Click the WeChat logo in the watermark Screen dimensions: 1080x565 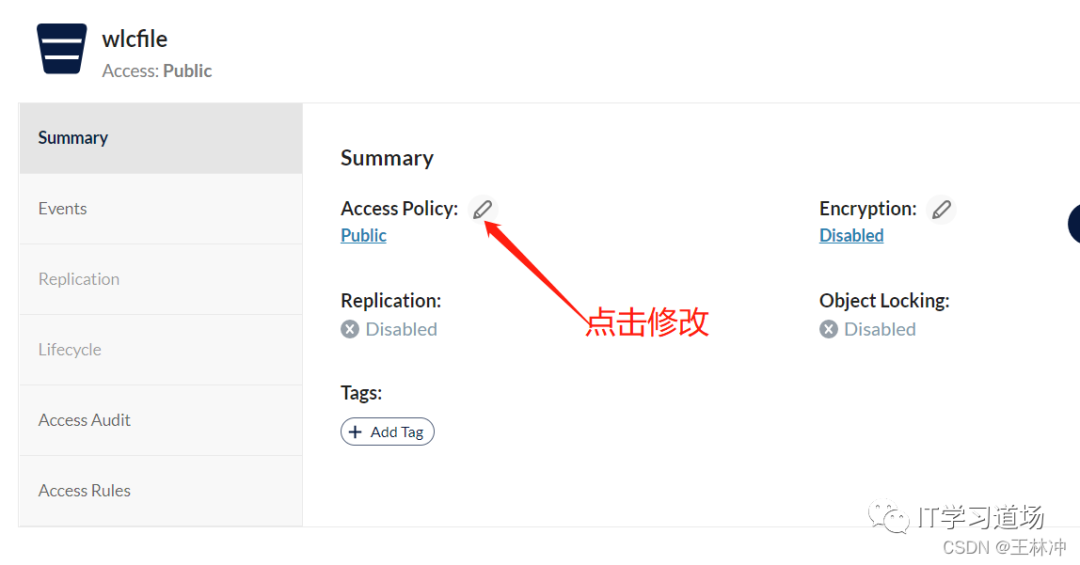coord(888,517)
